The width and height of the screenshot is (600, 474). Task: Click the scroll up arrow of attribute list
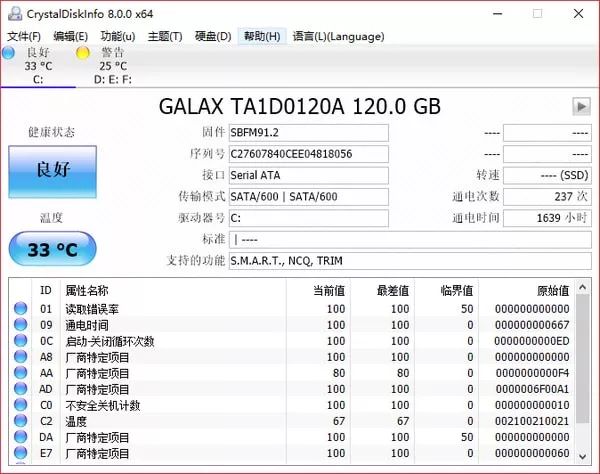point(582,287)
